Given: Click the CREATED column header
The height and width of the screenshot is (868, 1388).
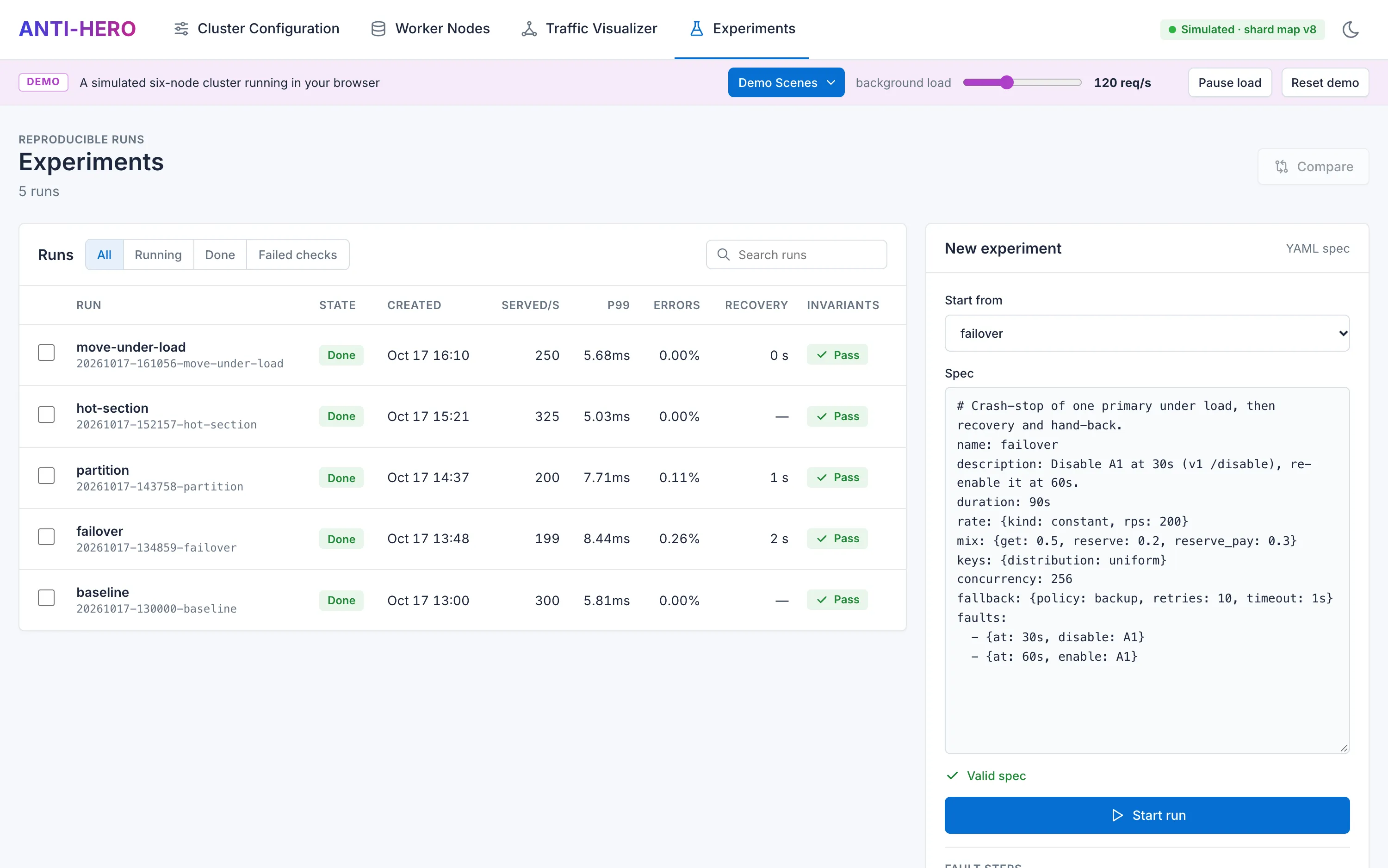Looking at the screenshot, I should tap(415, 305).
